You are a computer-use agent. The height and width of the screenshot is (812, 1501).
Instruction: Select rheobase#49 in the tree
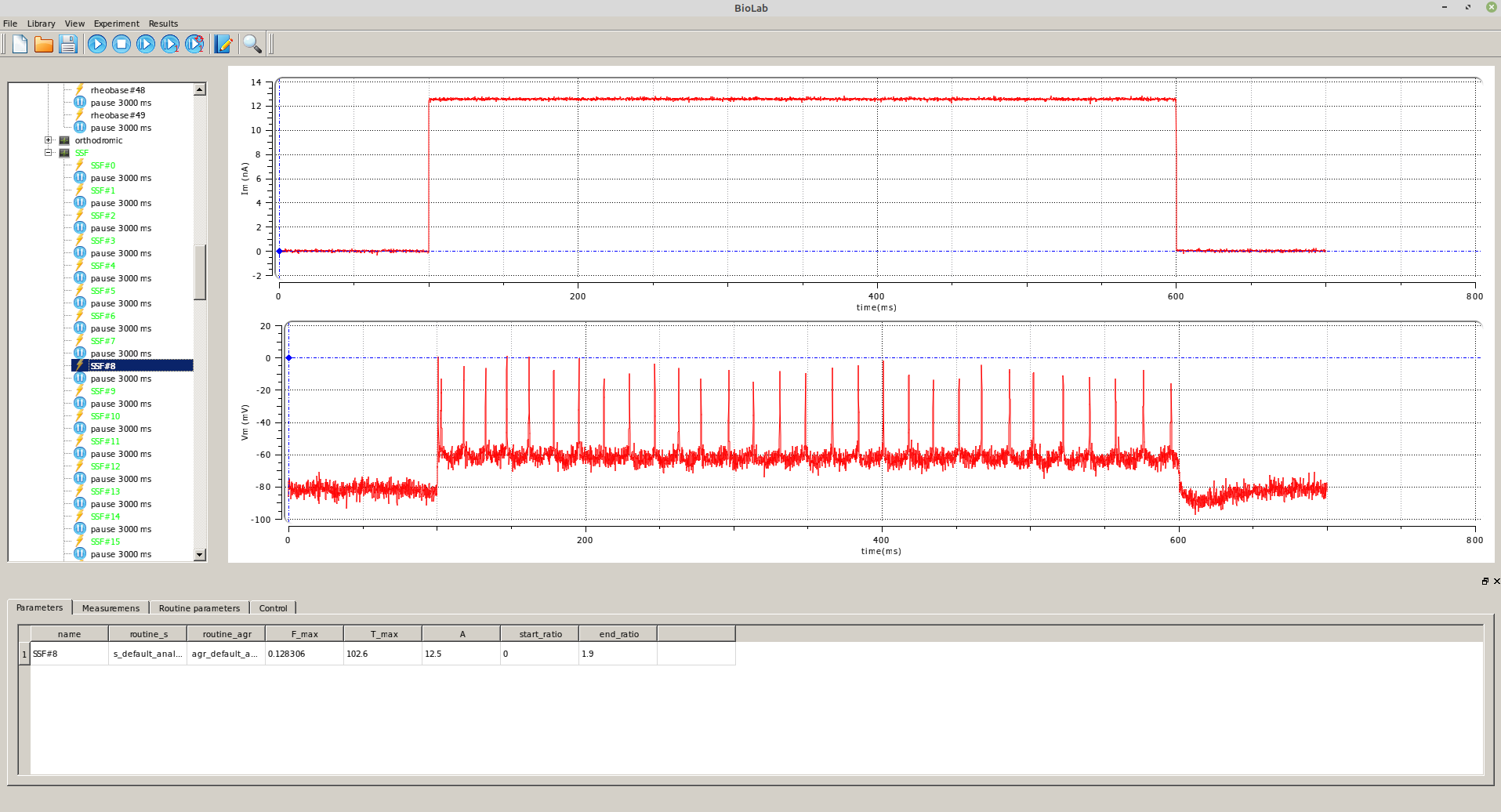tap(118, 115)
